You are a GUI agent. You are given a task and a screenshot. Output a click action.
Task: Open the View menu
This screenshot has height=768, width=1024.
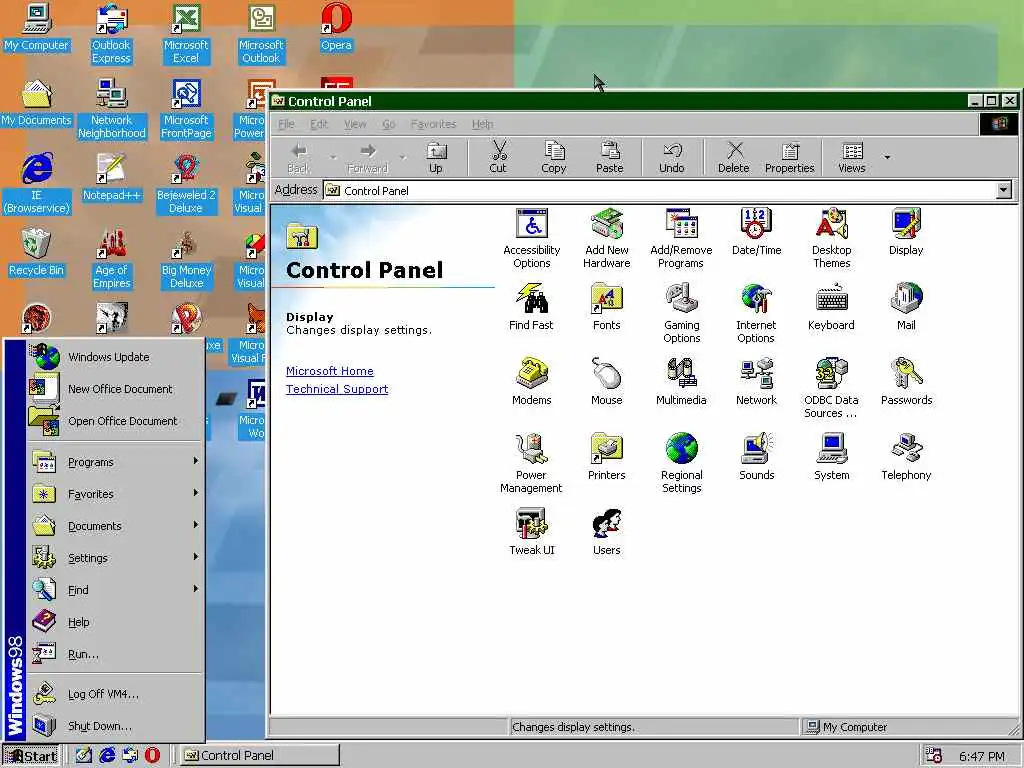[355, 124]
